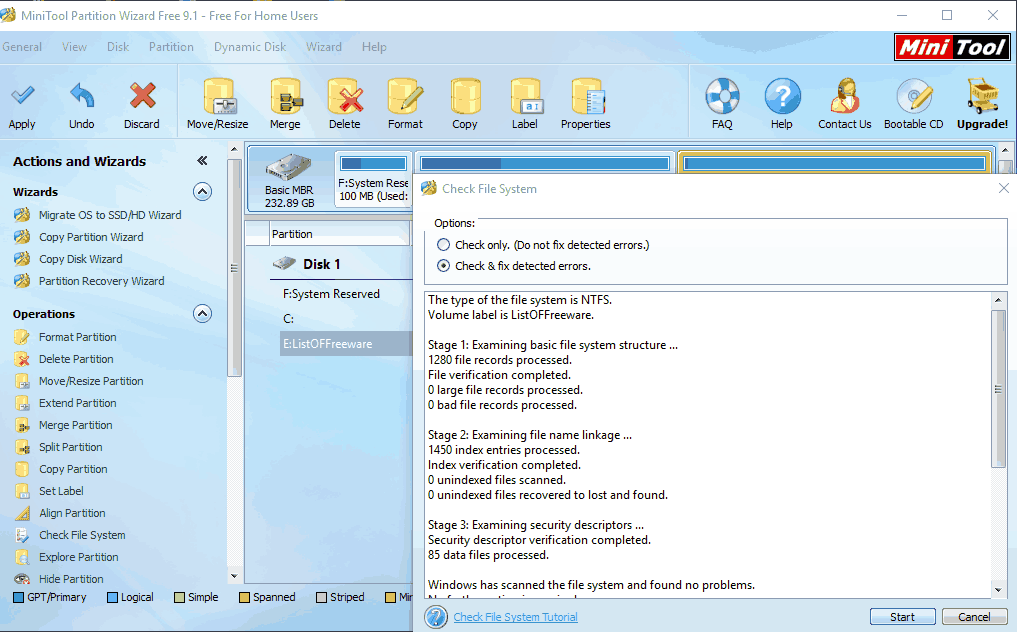The width and height of the screenshot is (1017, 632).
Task: Click the Cancel button
Action: tap(974, 617)
